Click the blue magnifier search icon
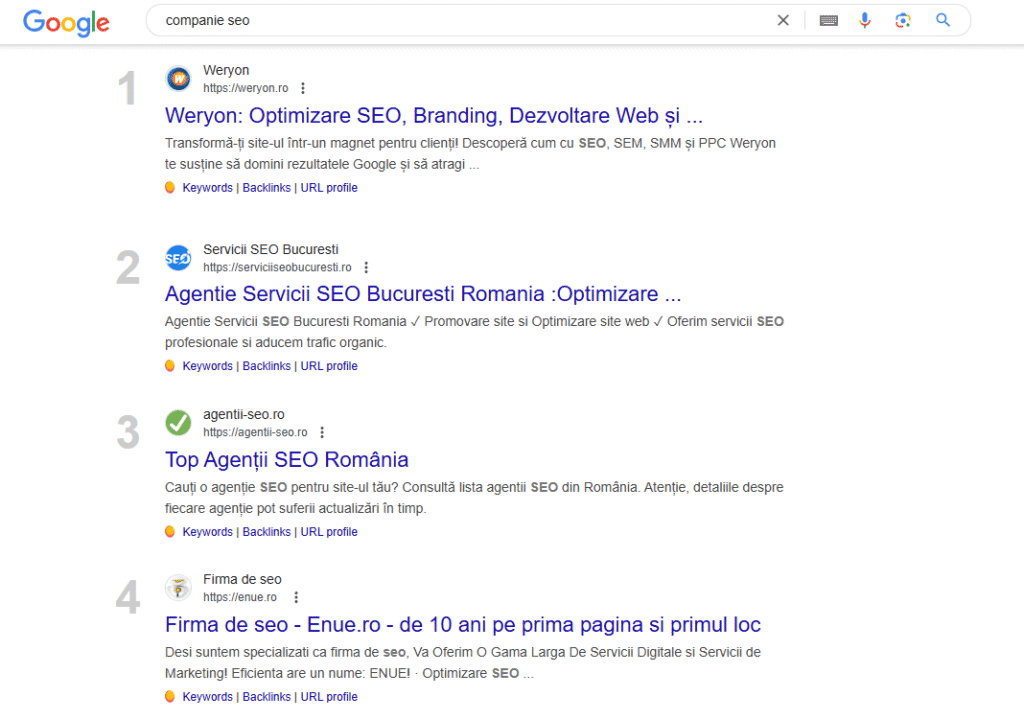Viewport: 1024px width, 720px height. pyautogui.click(x=941, y=19)
